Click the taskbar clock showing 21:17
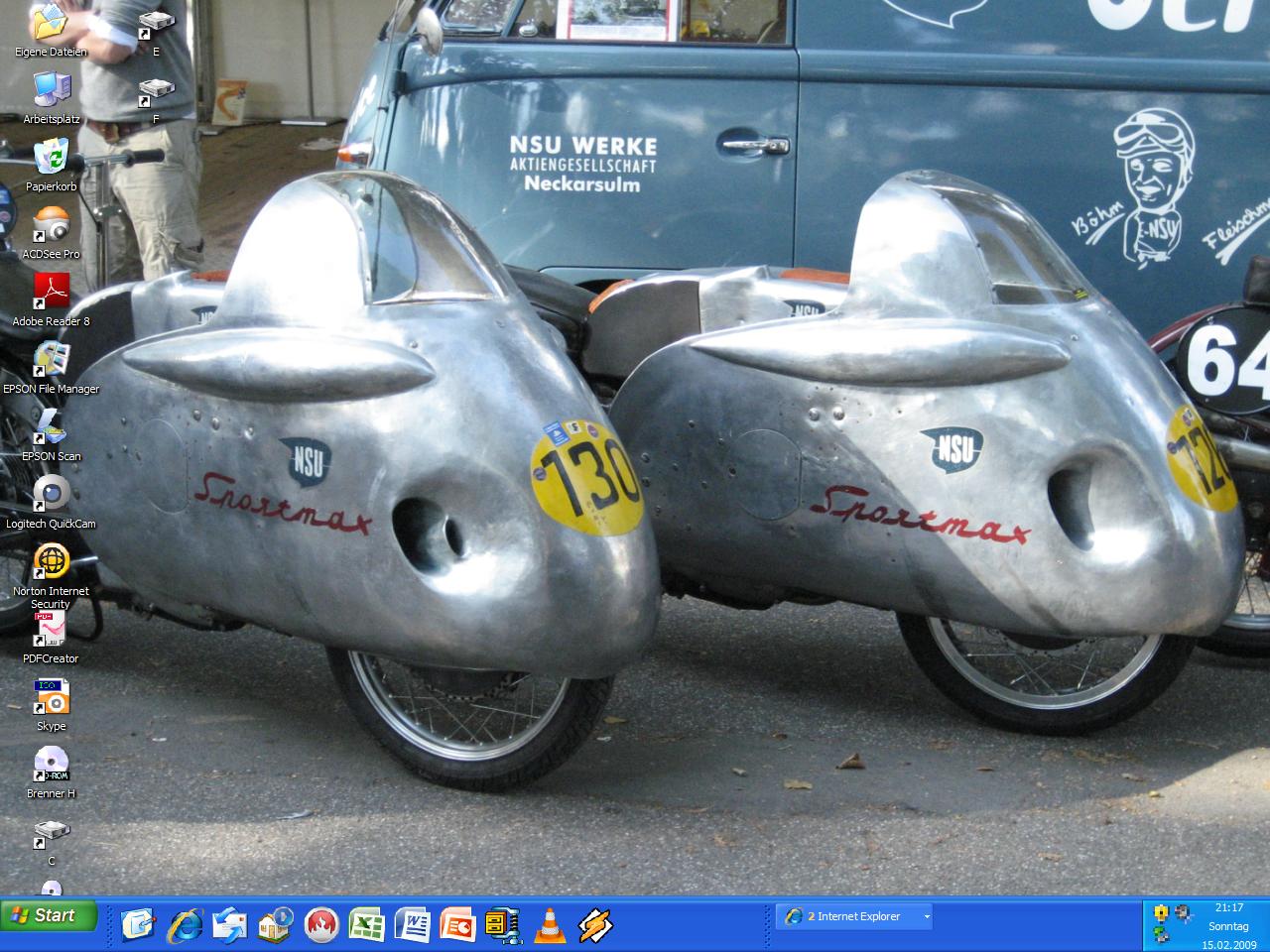The height and width of the screenshot is (952, 1270). [x=1229, y=907]
